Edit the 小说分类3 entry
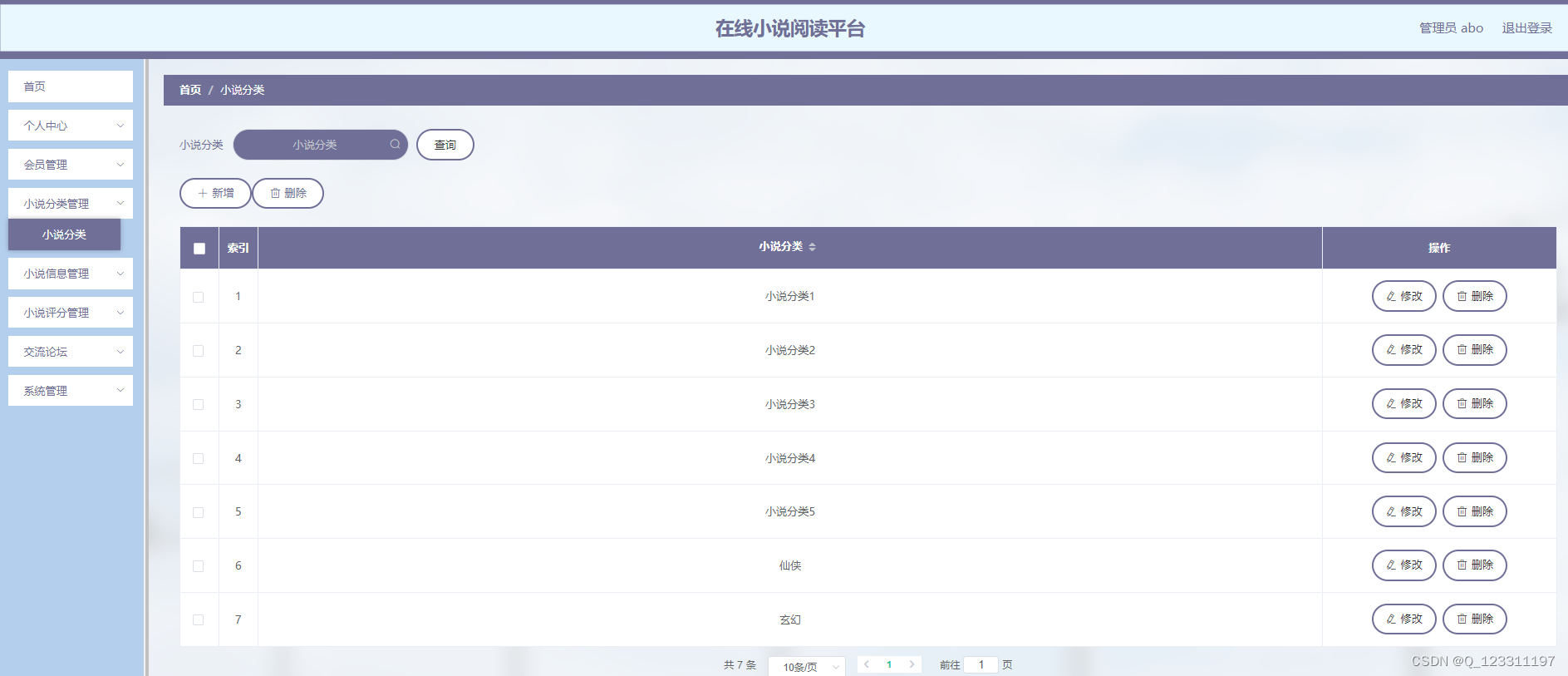1568x676 pixels. 1403,404
